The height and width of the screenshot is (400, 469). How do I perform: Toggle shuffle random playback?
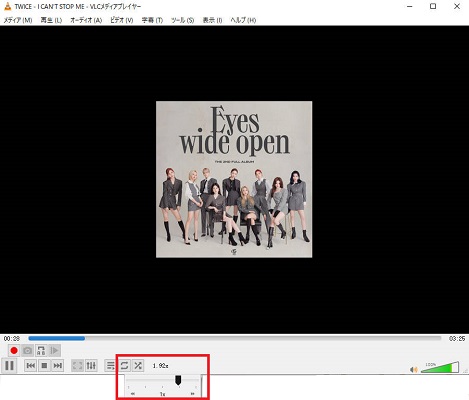[138, 366]
